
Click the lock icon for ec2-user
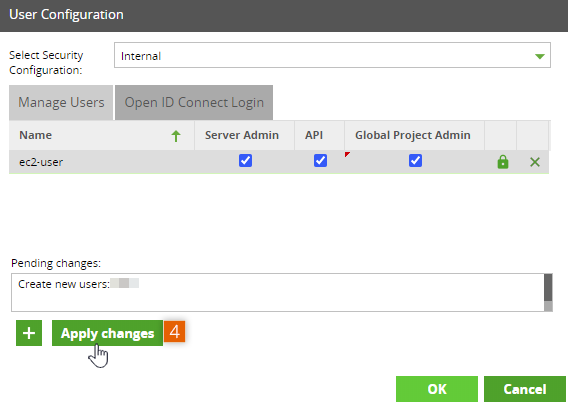click(503, 162)
